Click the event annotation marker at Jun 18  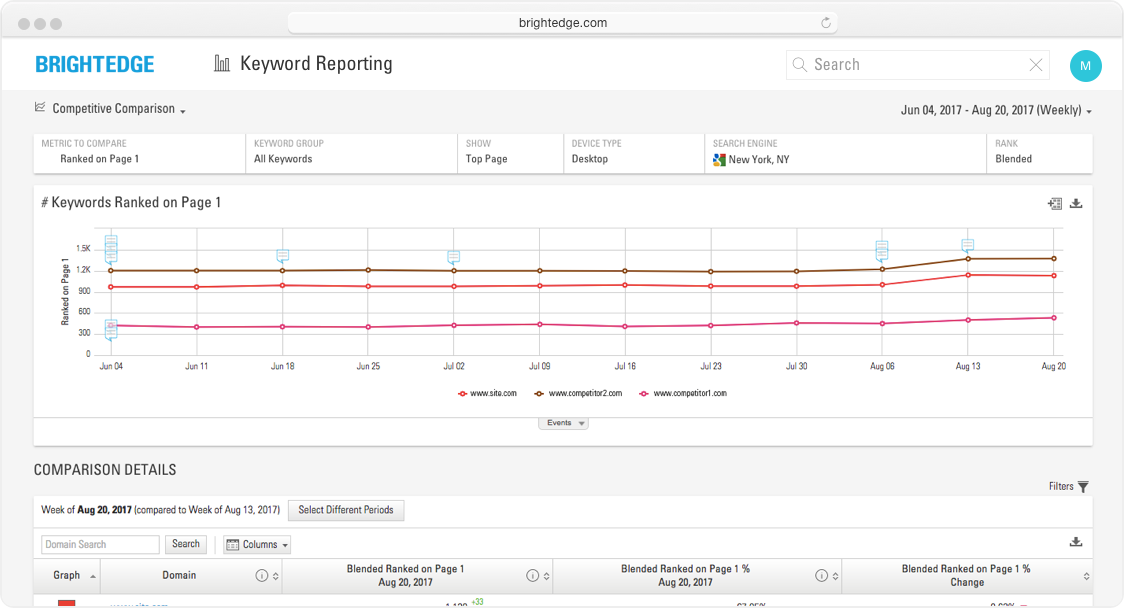[283, 256]
